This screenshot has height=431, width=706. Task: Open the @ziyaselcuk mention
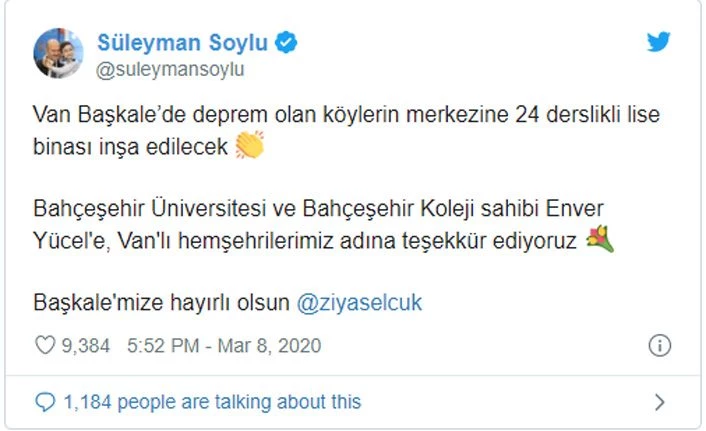(358, 302)
